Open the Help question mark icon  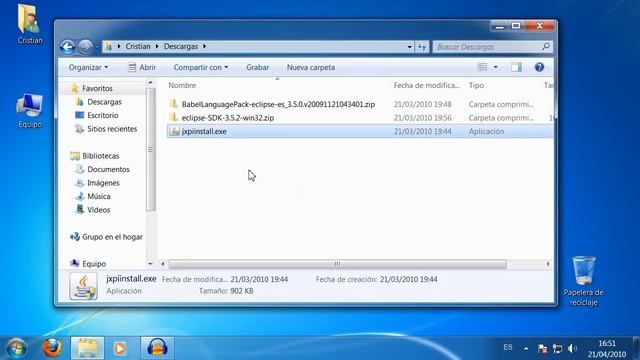click(x=539, y=67)
